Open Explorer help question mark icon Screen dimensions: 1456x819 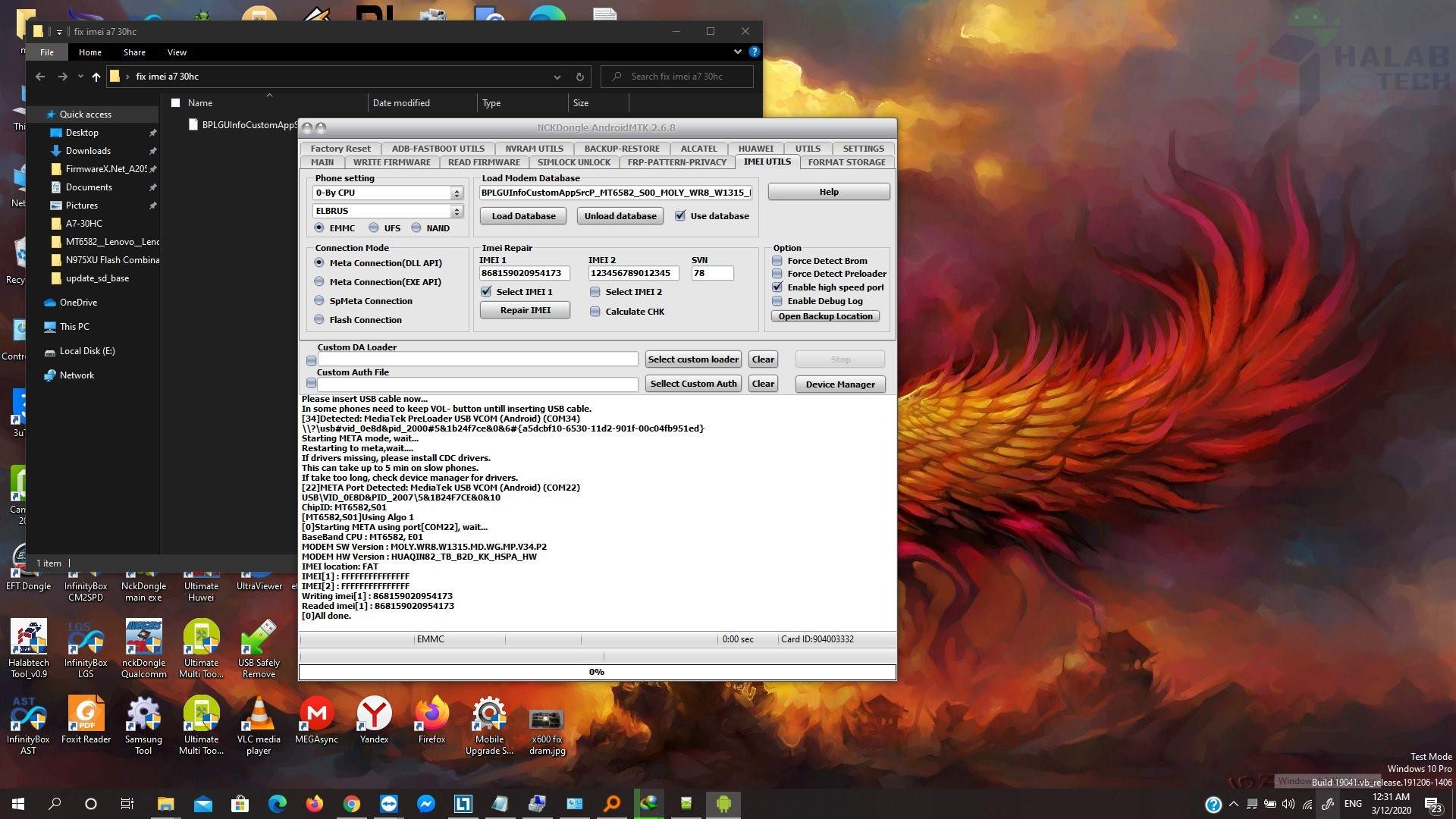tap(754, 52)
